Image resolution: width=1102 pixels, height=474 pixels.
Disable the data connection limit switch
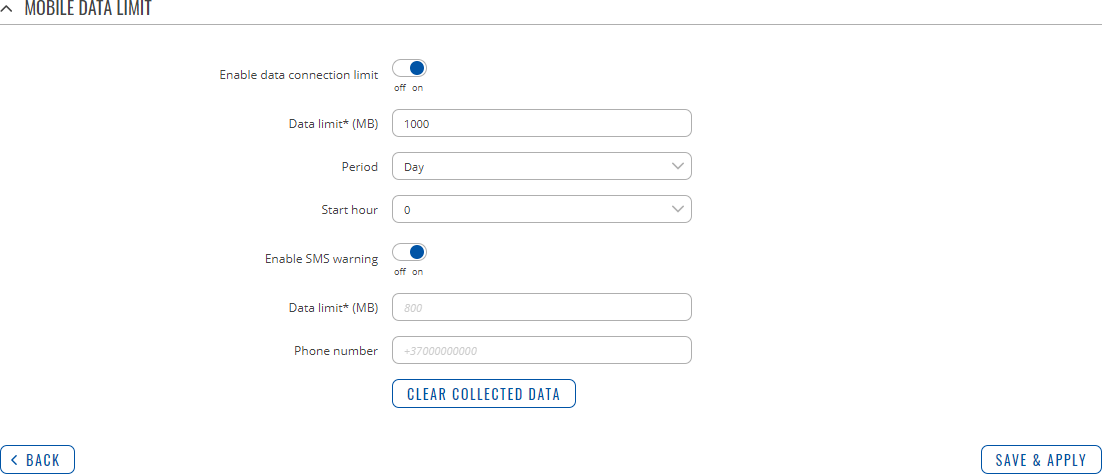pos(410,69)
